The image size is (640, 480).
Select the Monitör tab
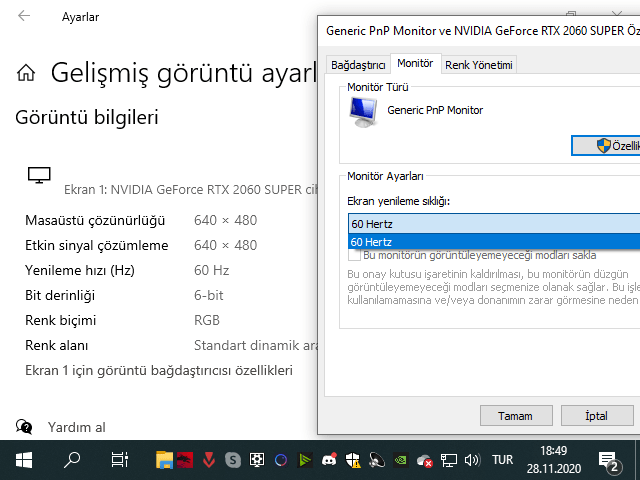(415, 64)
